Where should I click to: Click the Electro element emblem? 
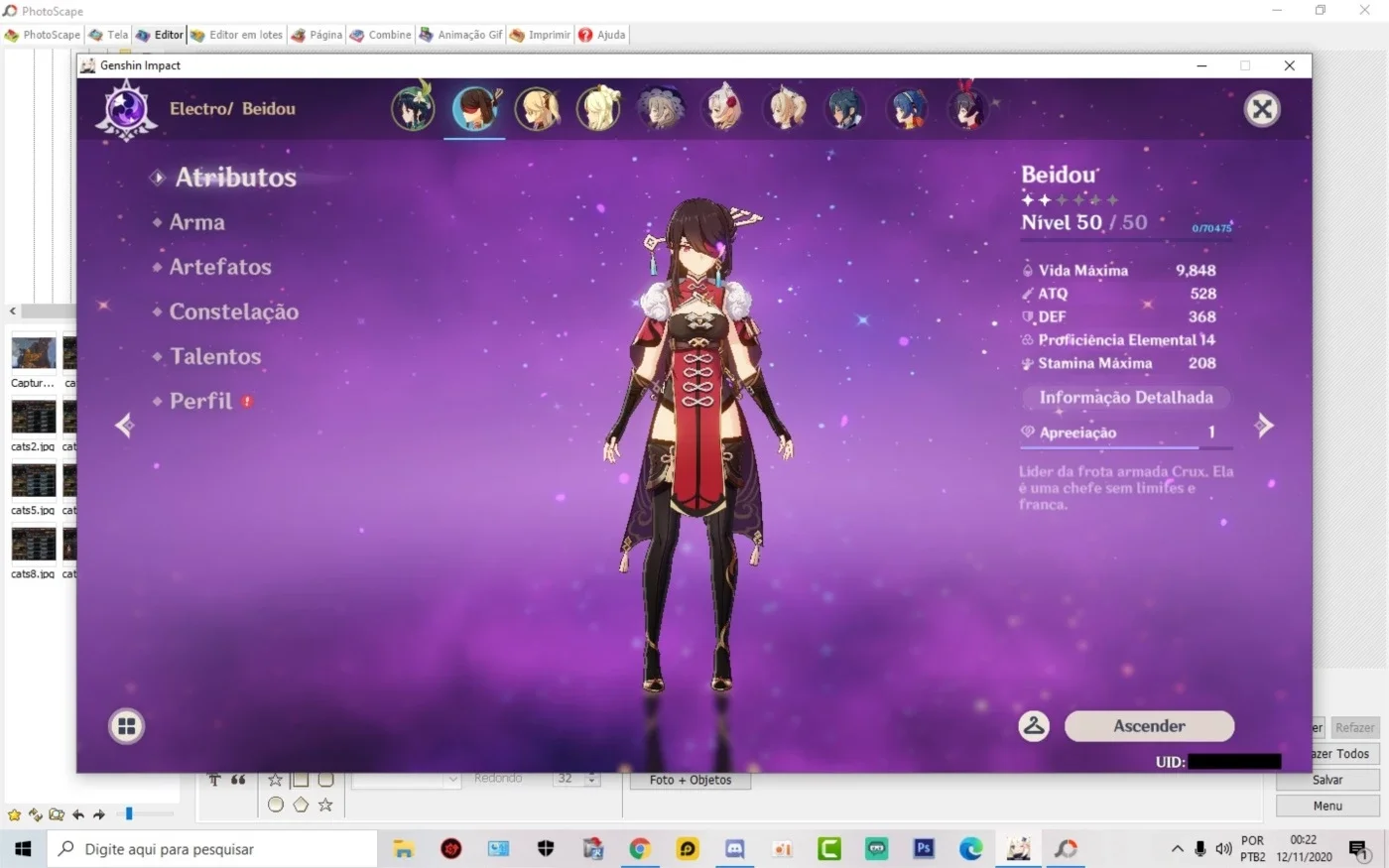126,109
